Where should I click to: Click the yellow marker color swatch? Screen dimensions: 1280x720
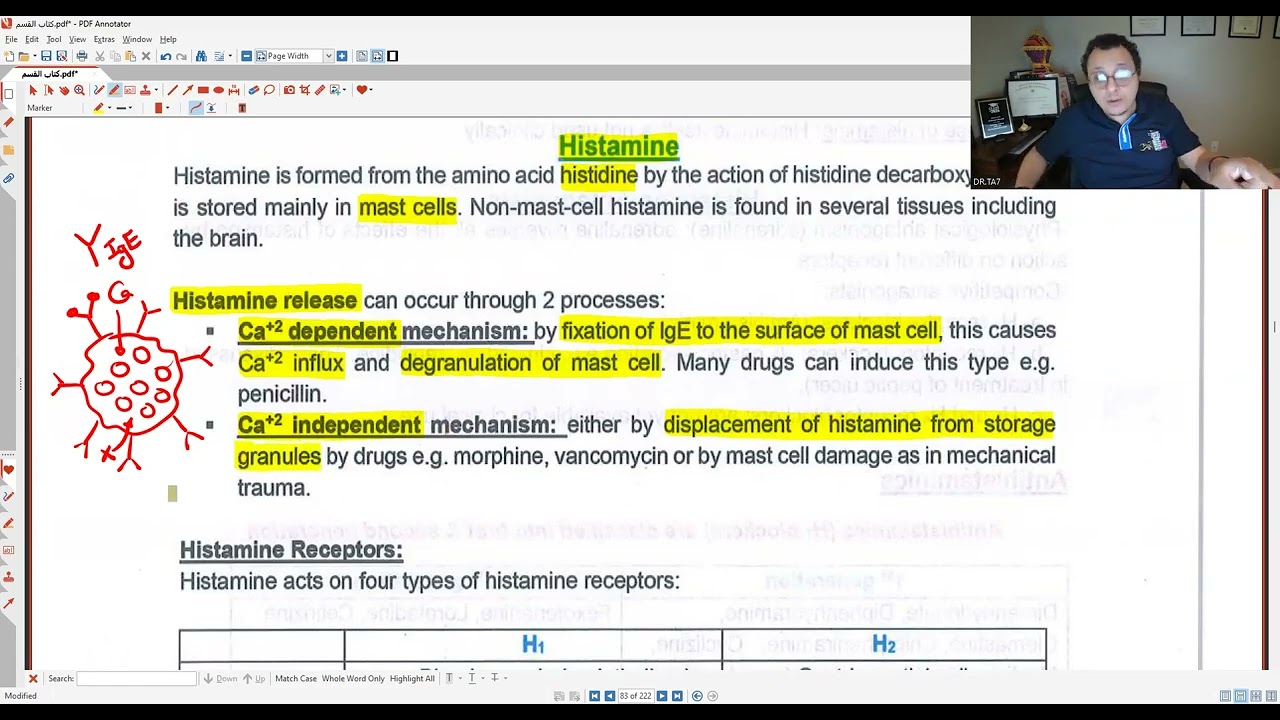[99, 107]
